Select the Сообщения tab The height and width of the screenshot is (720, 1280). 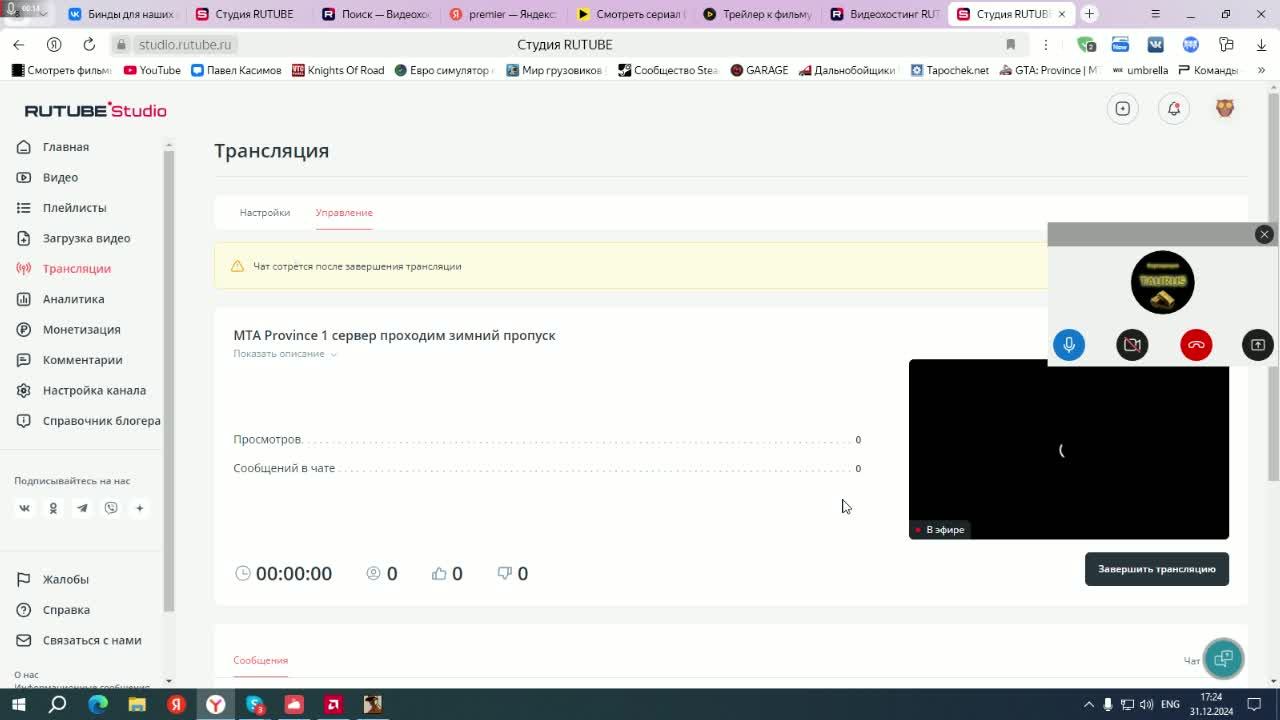click(x=260, y=661)
